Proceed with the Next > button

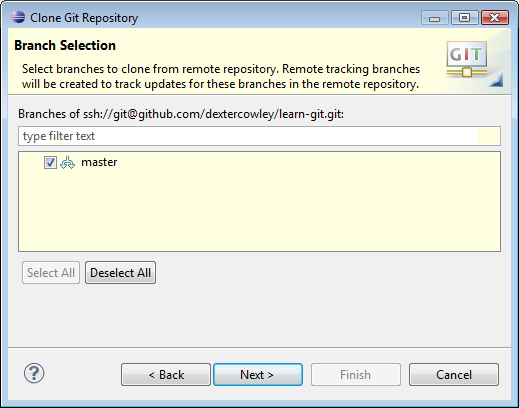click(x=258, y=375)
